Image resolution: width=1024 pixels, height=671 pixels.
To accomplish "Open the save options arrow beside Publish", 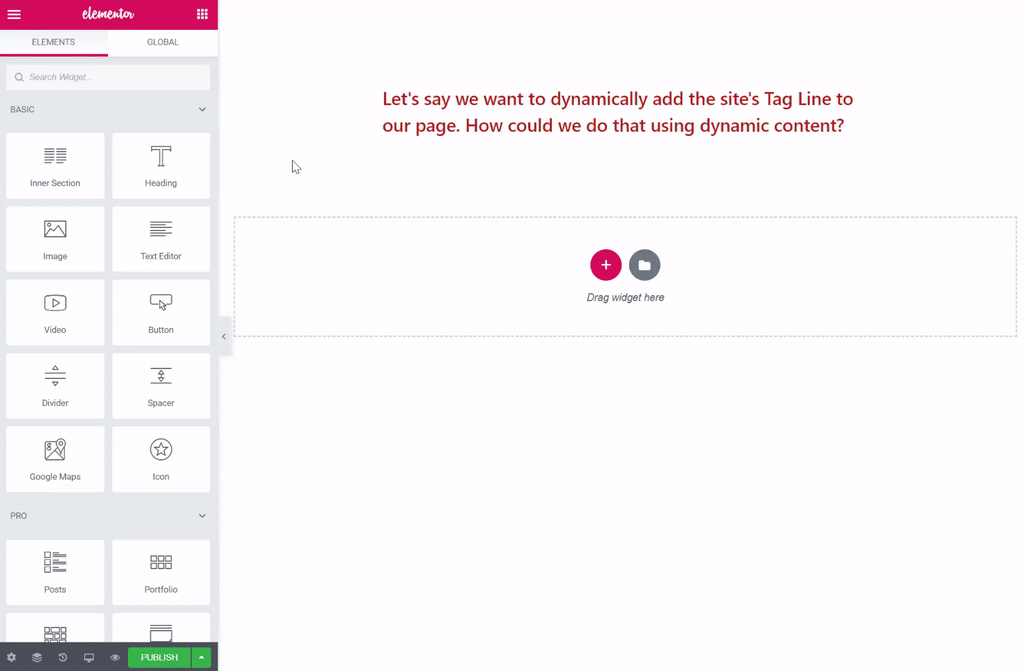I will [202, 657].
